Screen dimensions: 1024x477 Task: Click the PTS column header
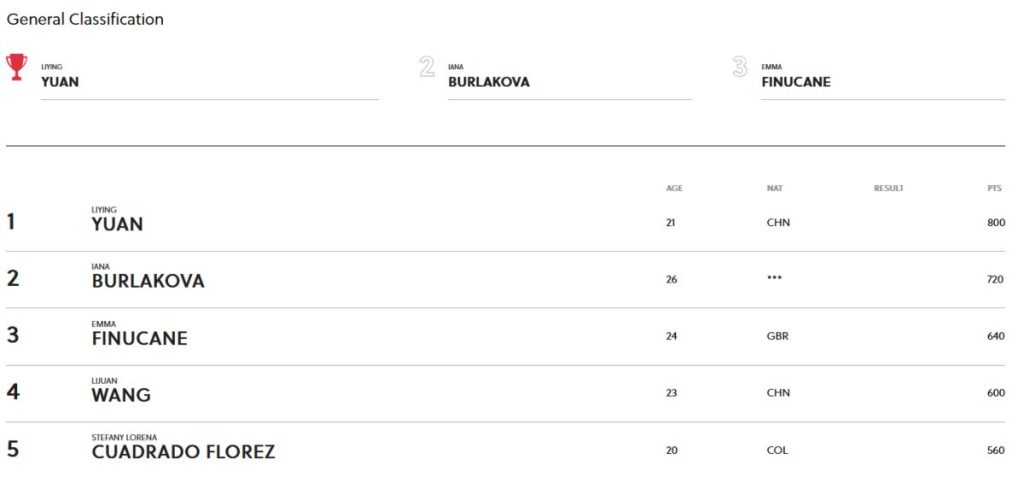994,188
